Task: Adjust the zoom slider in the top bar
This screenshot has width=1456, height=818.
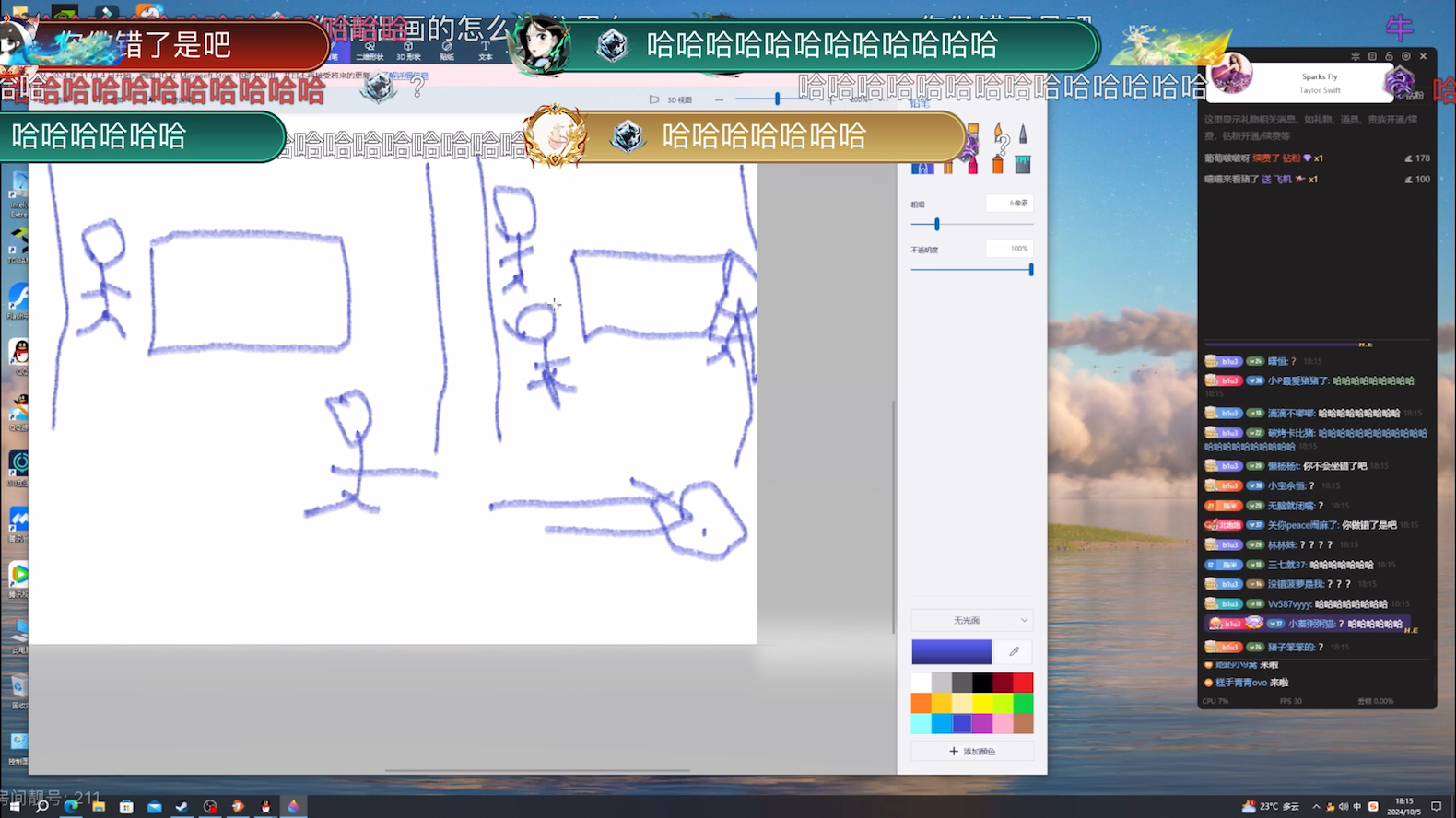Action: (x=777, y=99)
